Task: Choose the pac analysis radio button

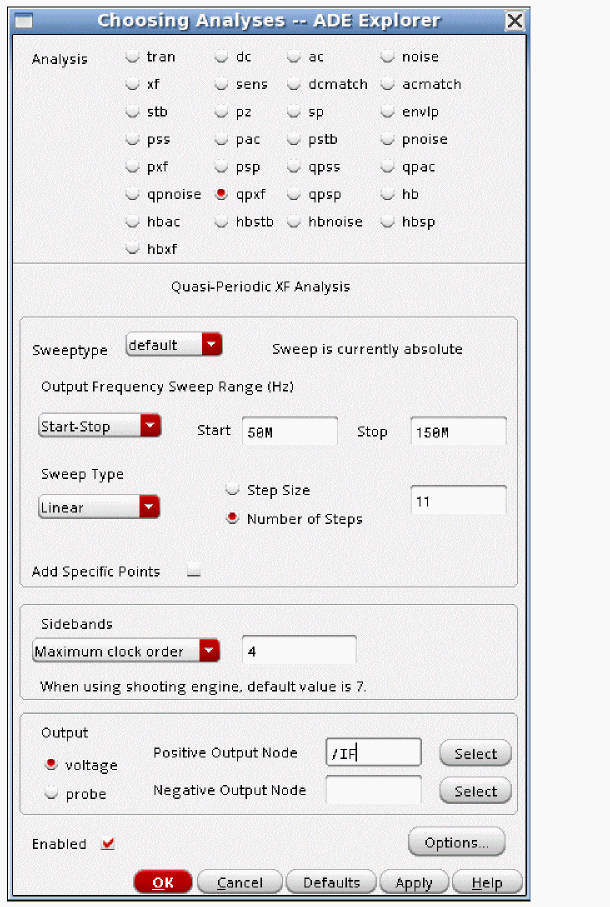Action: tap(221, 139)
